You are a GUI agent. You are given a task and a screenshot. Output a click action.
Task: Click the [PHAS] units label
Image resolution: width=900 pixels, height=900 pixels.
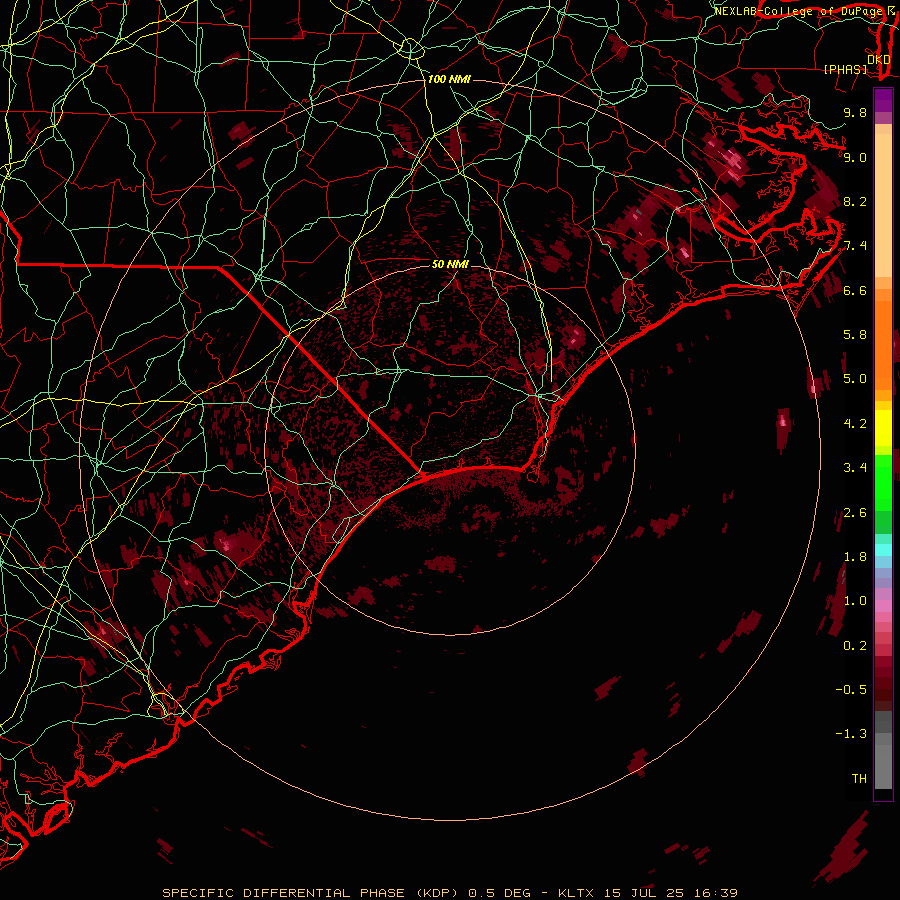point(845,69)
